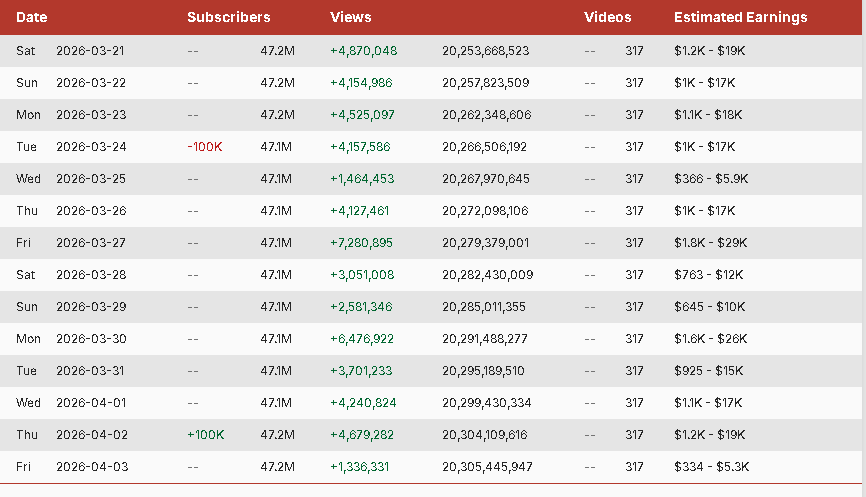866x497 pixels.
Task: Click total views 20,253,668,523
Action: point(485,51)
